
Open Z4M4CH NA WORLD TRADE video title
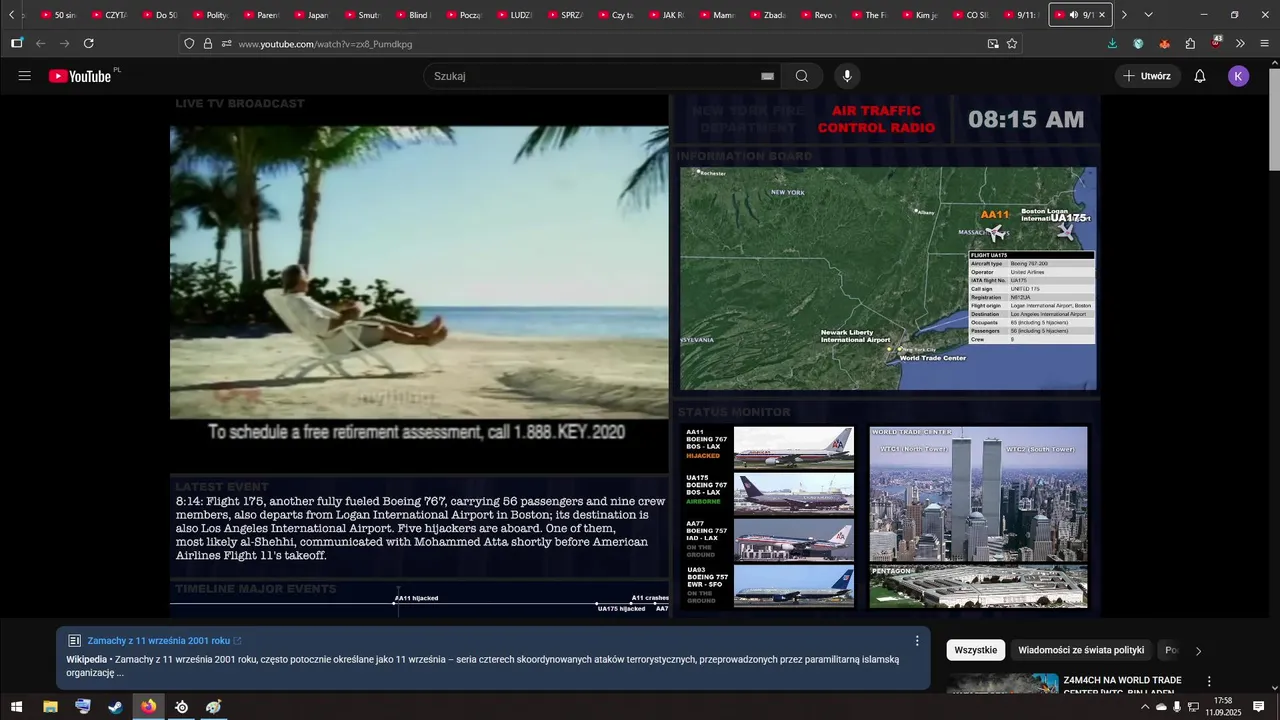pyautogui.click(x=1123, y=686)
